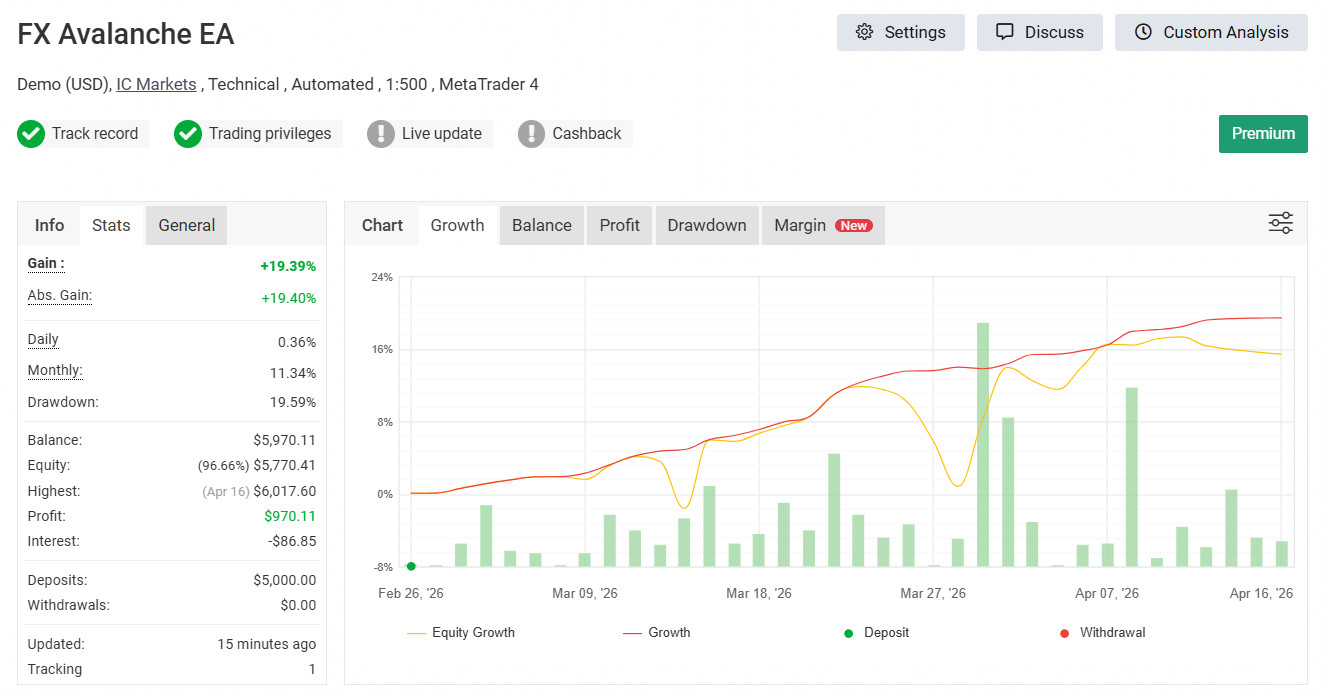Select the +19.40% absolute gain value
The width and height of the screenshot is (1322, 694).
pyautogui.click(x=288, y=298)
